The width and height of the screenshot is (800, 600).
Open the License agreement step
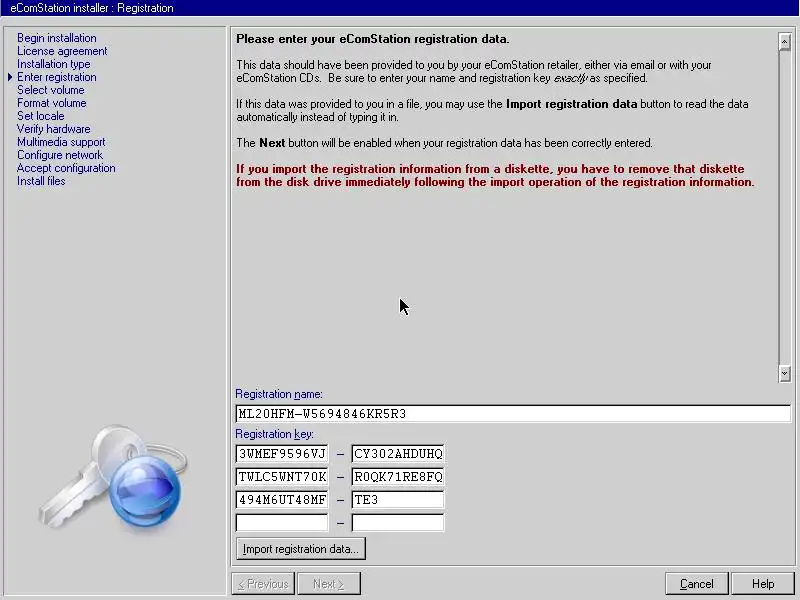coord(62,51)
